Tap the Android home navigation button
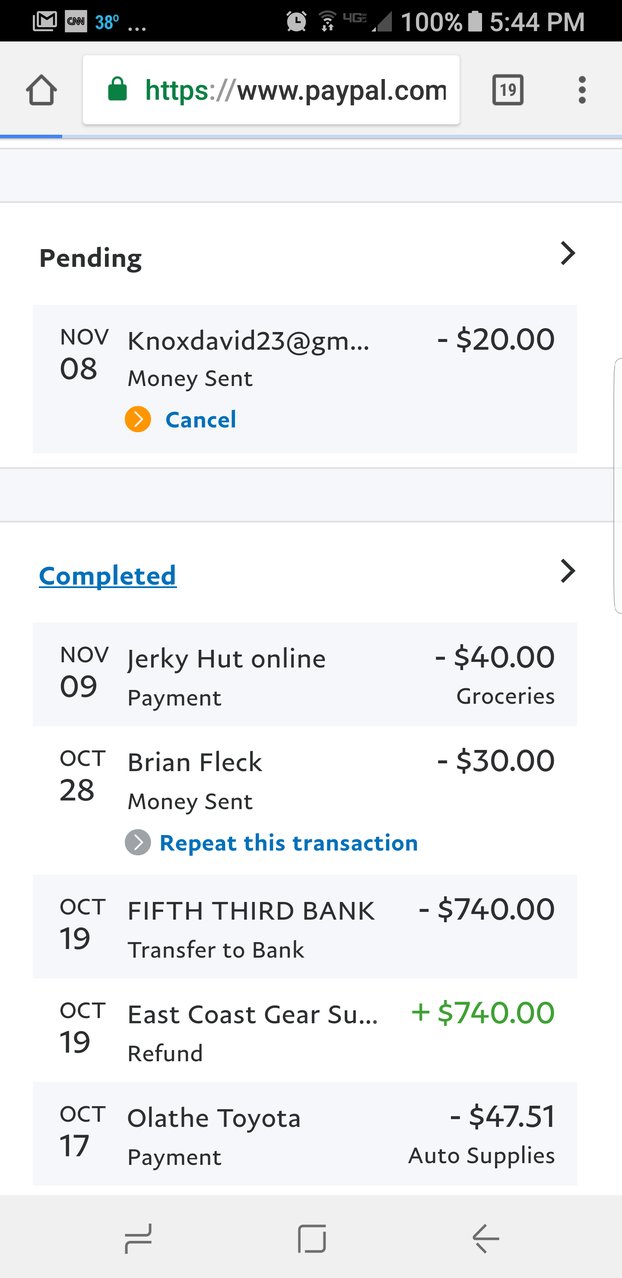 coord(312,1240)
